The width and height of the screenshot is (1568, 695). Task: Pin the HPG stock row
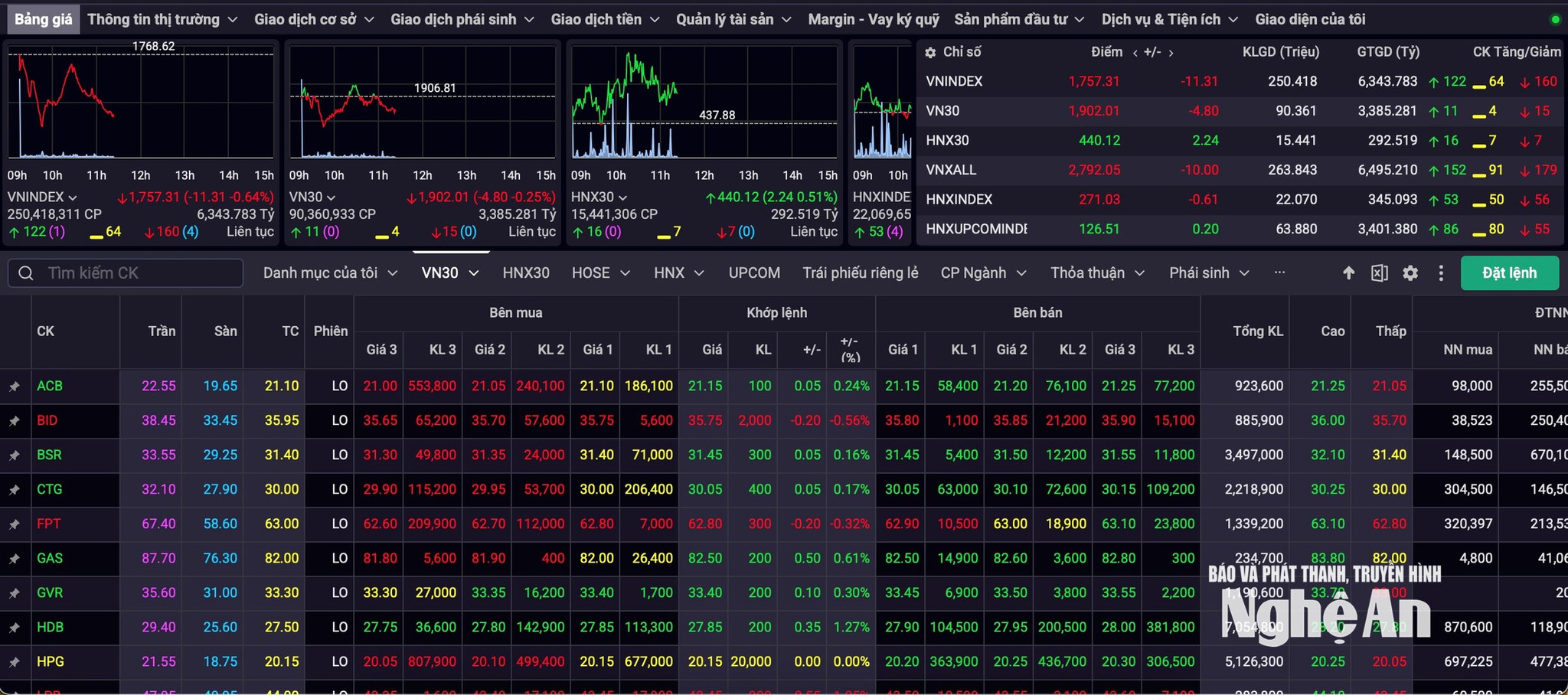tap(15, 662)
